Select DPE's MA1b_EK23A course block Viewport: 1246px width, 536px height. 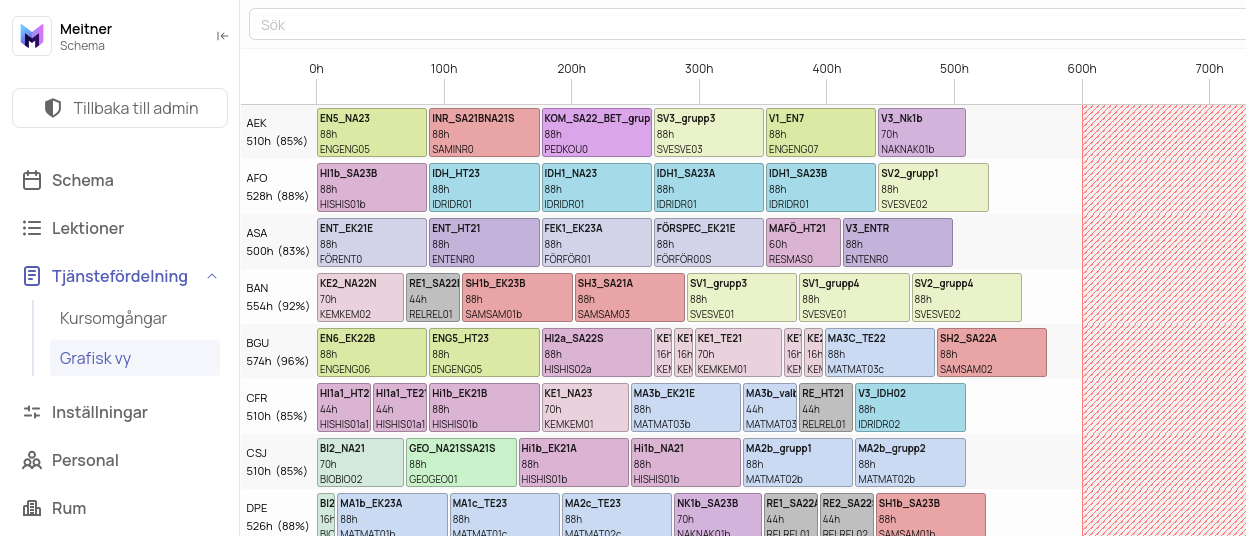392,515
